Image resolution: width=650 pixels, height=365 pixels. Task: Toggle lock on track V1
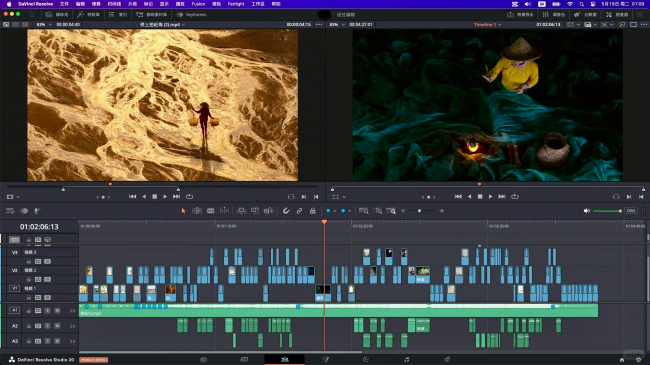coord(29,297)
